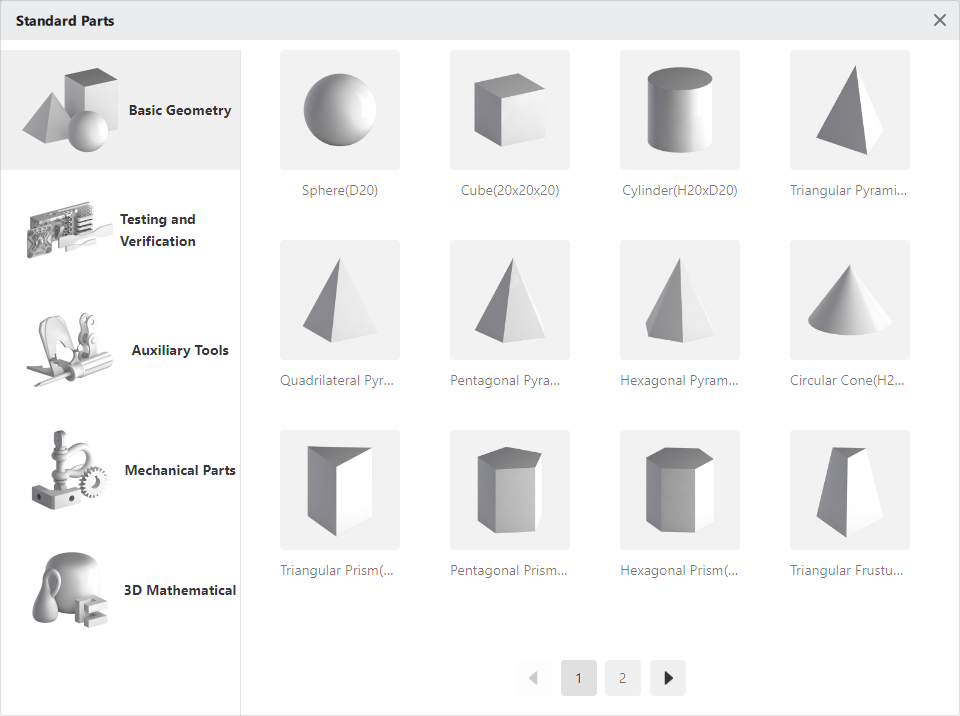Pick the Cylinder(H20xD20) shape

[x=680, y=110]
